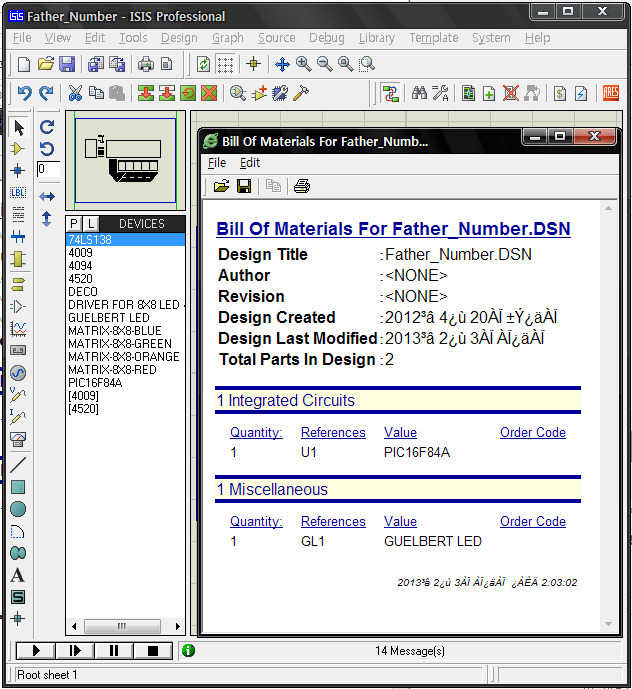This screenshot has width=632, height=689.
Task: Save the design with the blue floppy icon
Action: 67,64
